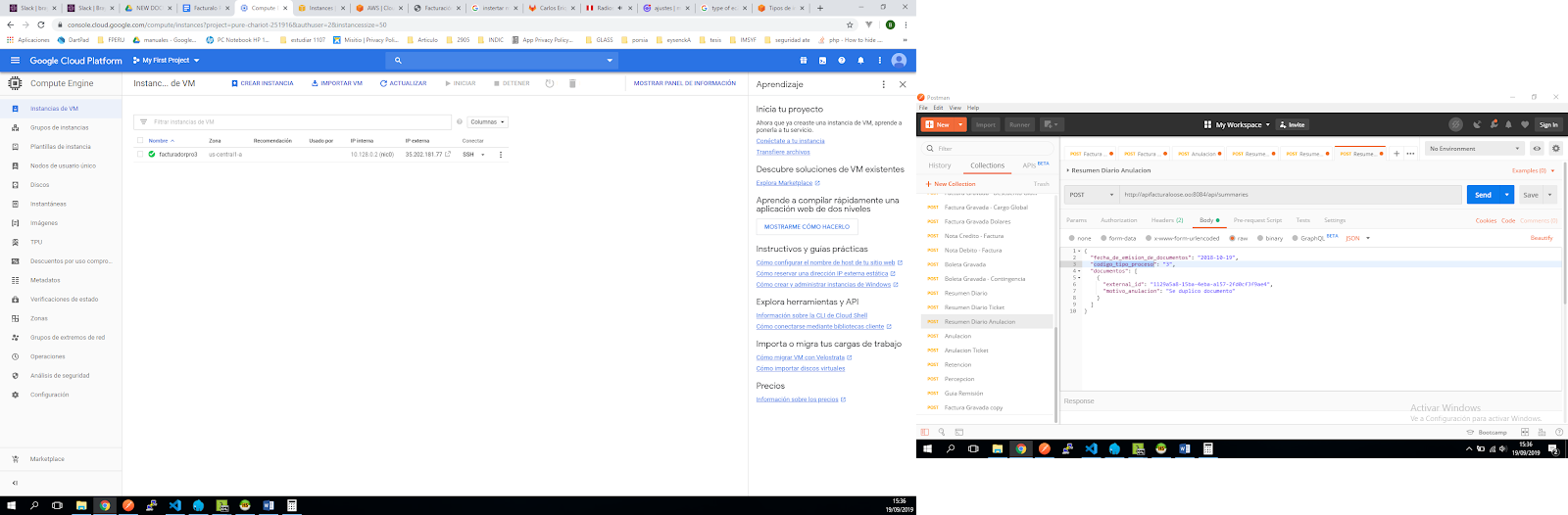Select the facturadorpro3 instance checkbox
This screenshot has width=1568, height=515.
coord(140,154)
